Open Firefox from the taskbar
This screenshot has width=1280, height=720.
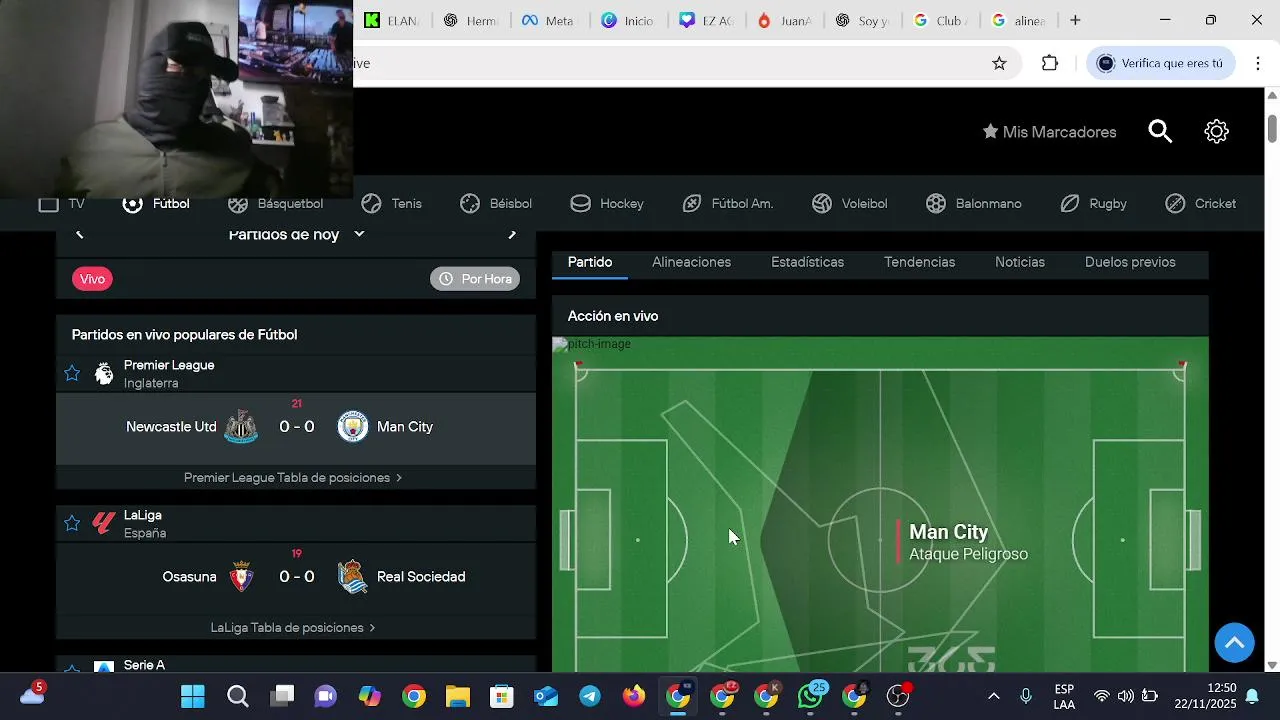coord(634,696)
